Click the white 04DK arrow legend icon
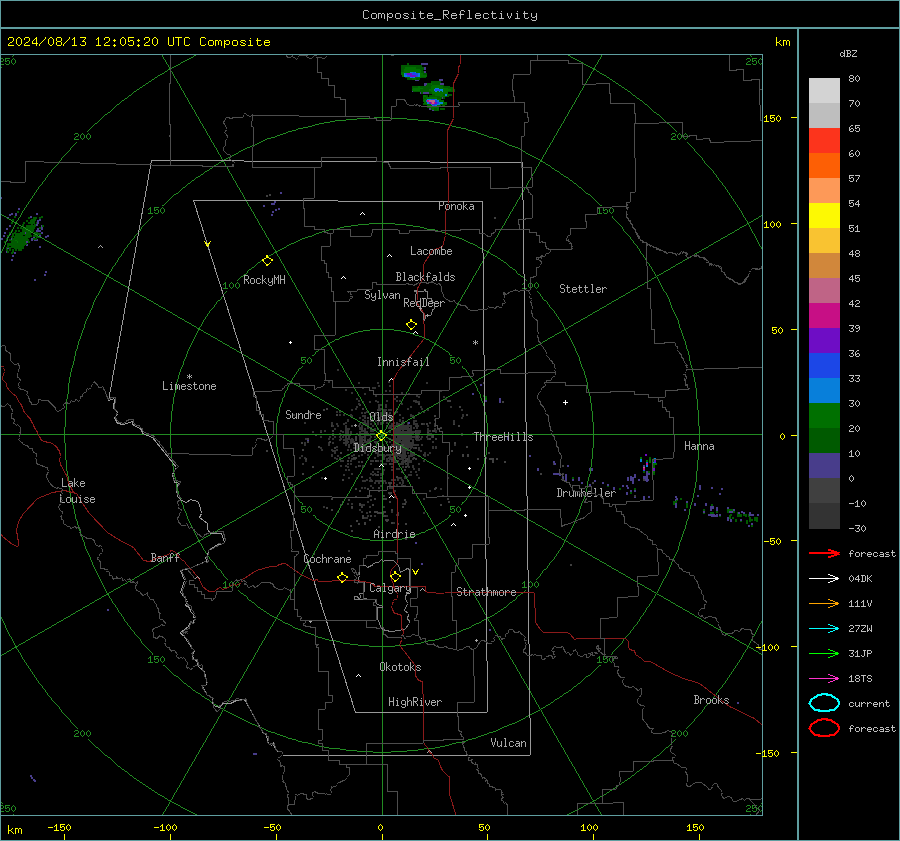The image size is (900, 841). tap(824, 579)
